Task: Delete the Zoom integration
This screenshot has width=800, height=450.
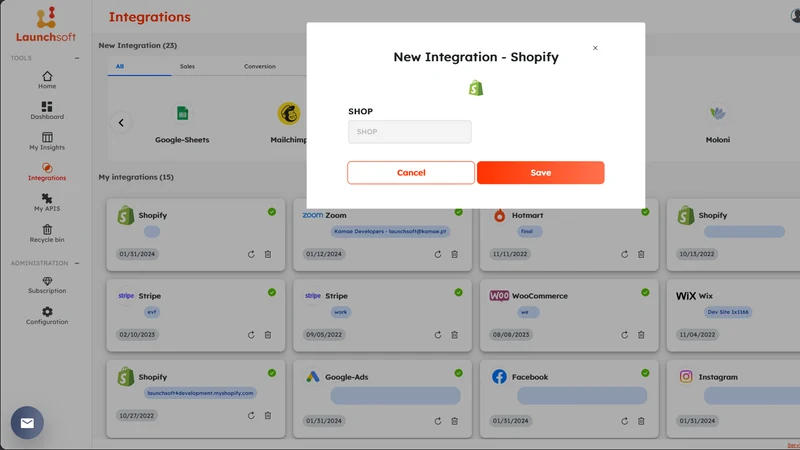Action: coord(455,254)
